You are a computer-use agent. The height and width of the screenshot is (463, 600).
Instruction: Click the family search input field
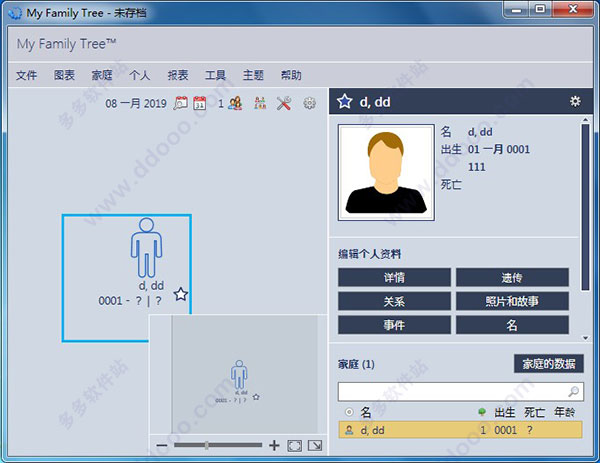(x=461, y=391)
